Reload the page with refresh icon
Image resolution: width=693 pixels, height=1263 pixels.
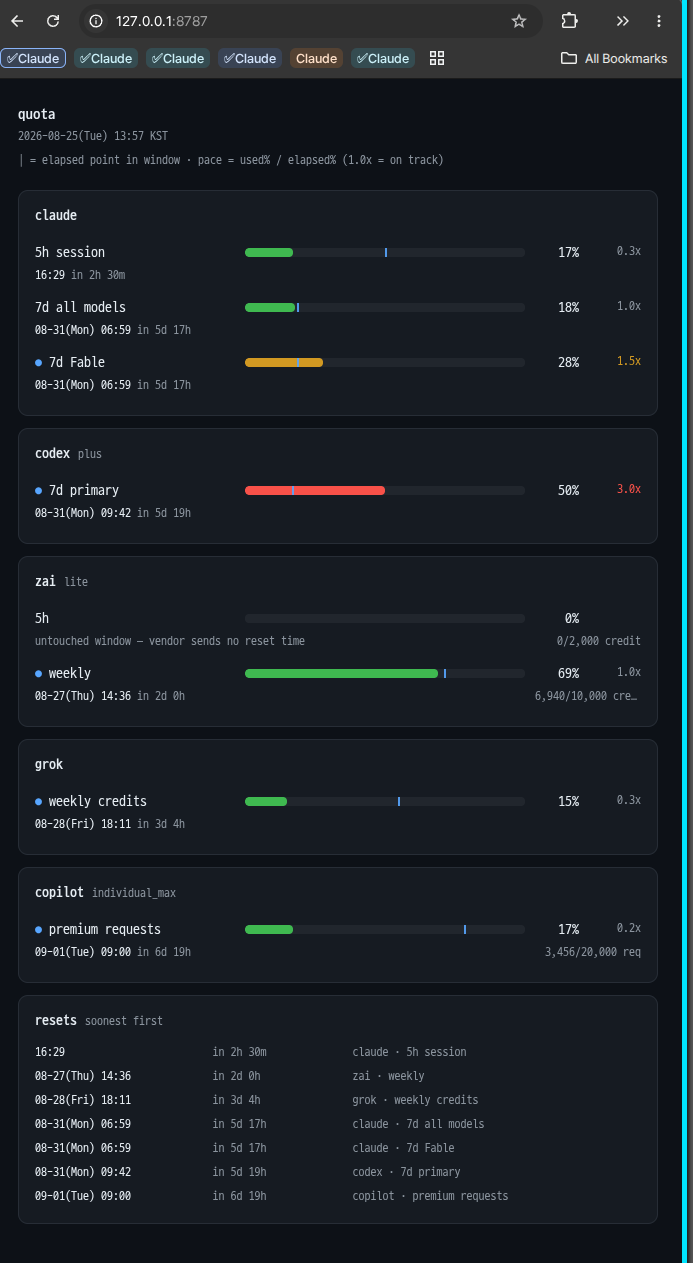coord(54,21)
